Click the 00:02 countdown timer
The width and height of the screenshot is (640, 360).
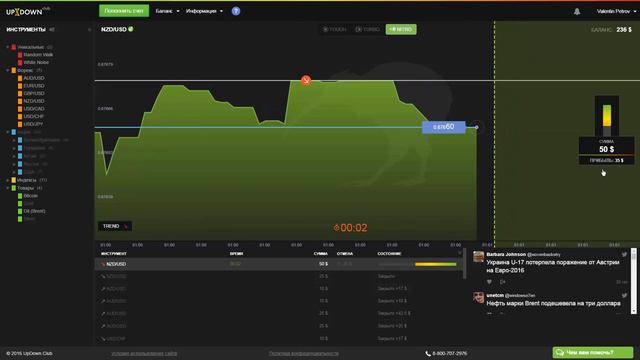(x=351, y=228)
